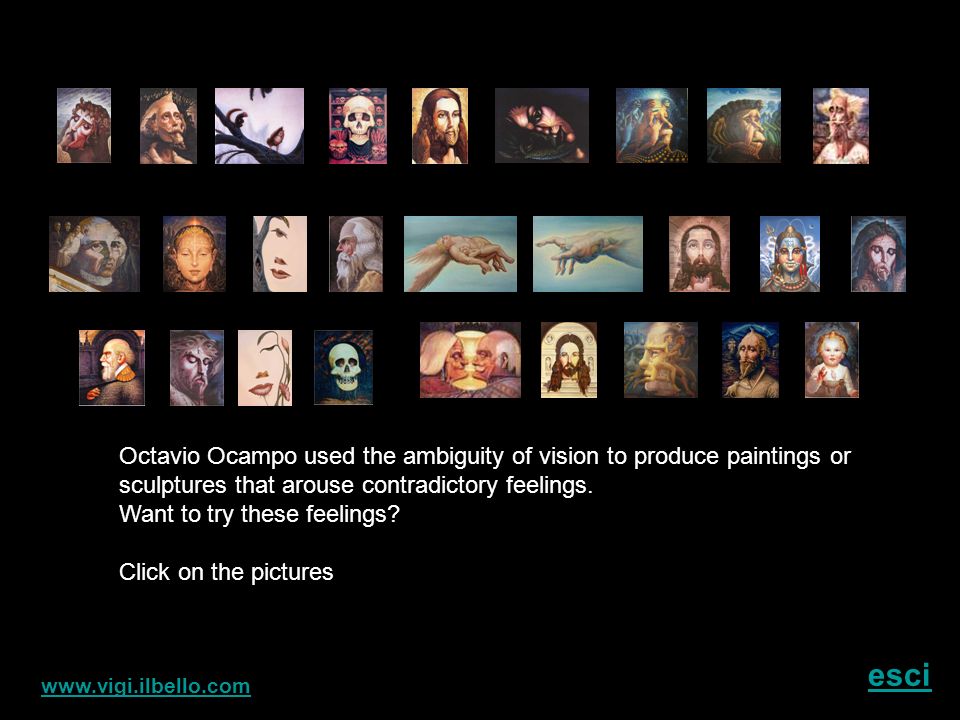Screen dimensions: 960x720
Task: Open the white-bearded old man profile painting
Action: (x=356, y=253)
